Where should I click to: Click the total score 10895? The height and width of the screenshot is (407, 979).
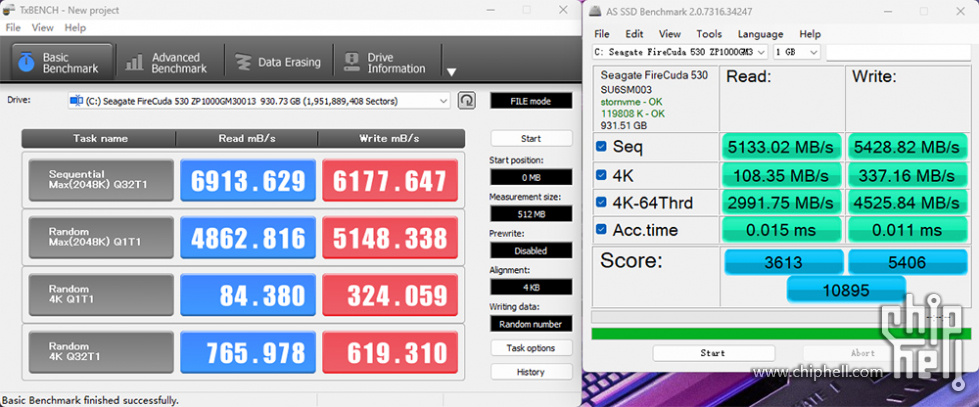click(x=846, y=289)
